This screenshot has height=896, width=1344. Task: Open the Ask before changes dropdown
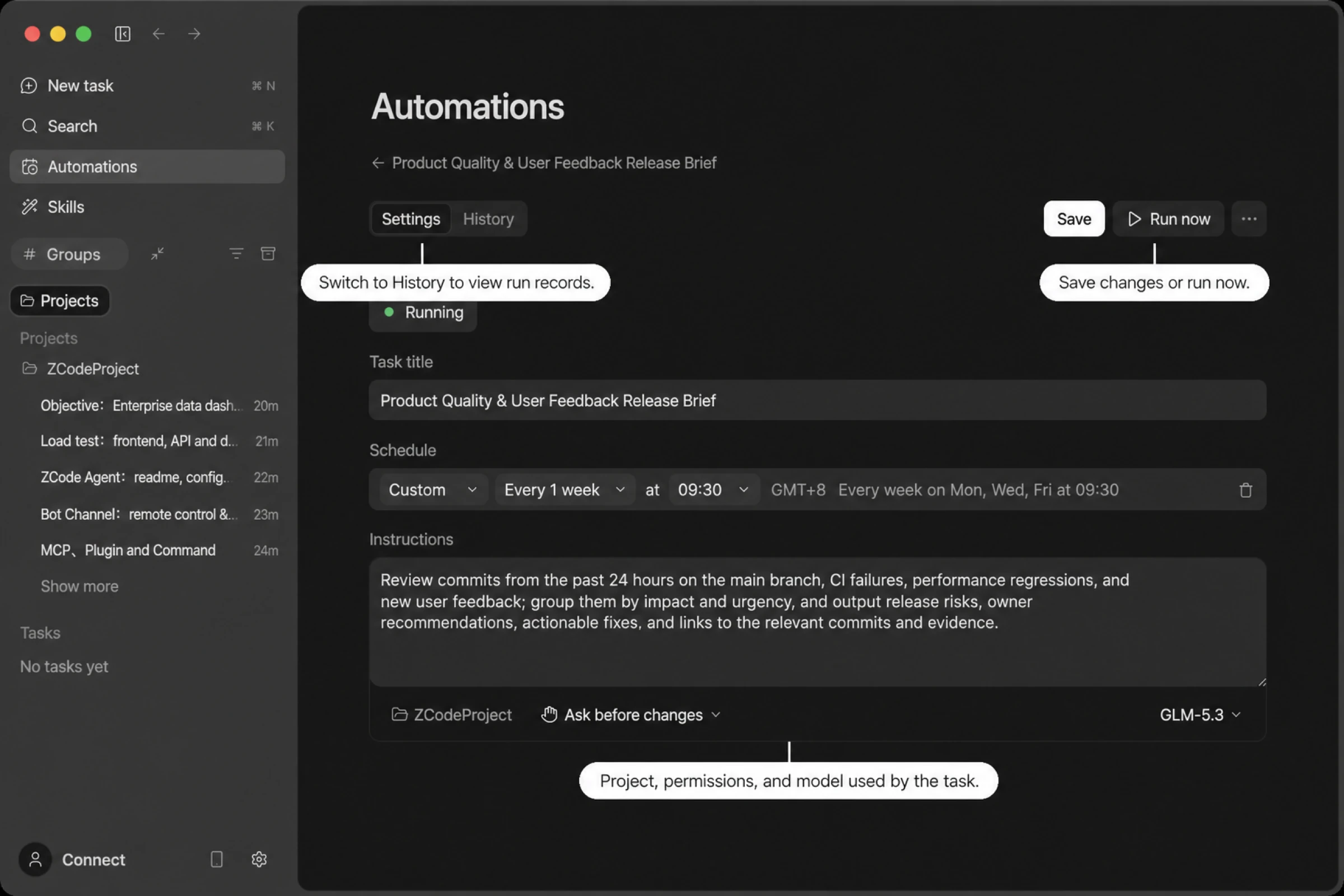click(632, 715)
